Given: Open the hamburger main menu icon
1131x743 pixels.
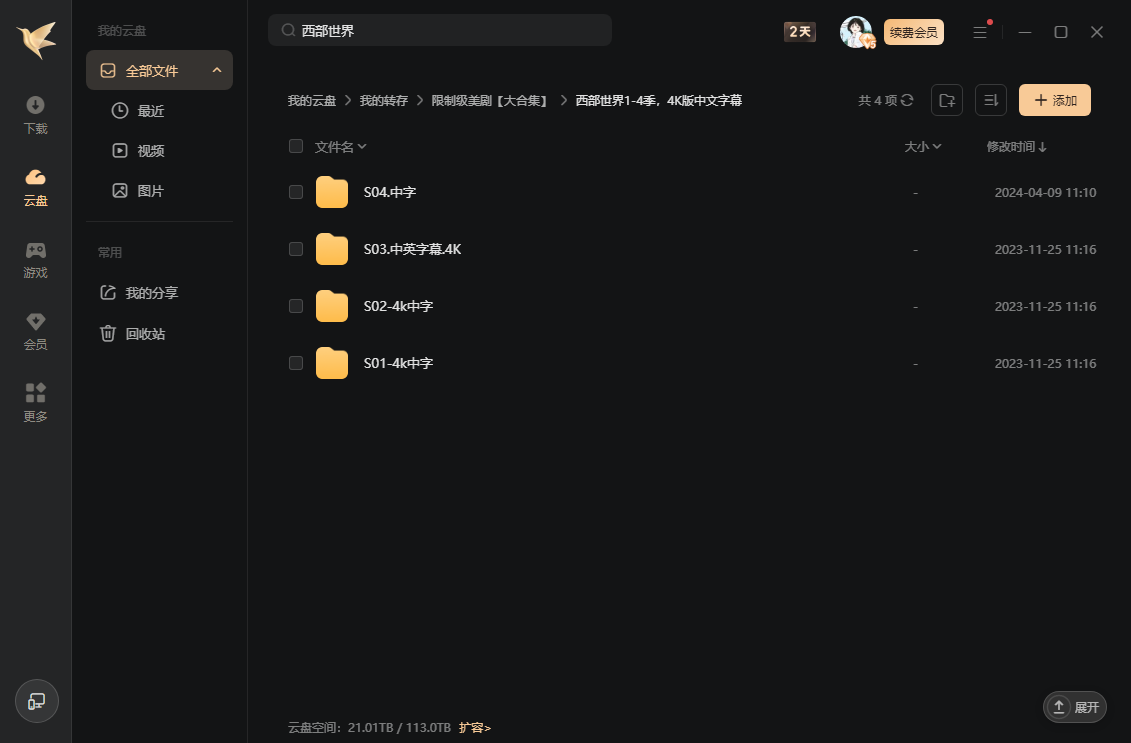Looking at the screenshot, I should pyautogui.click(x=980, y=32).
